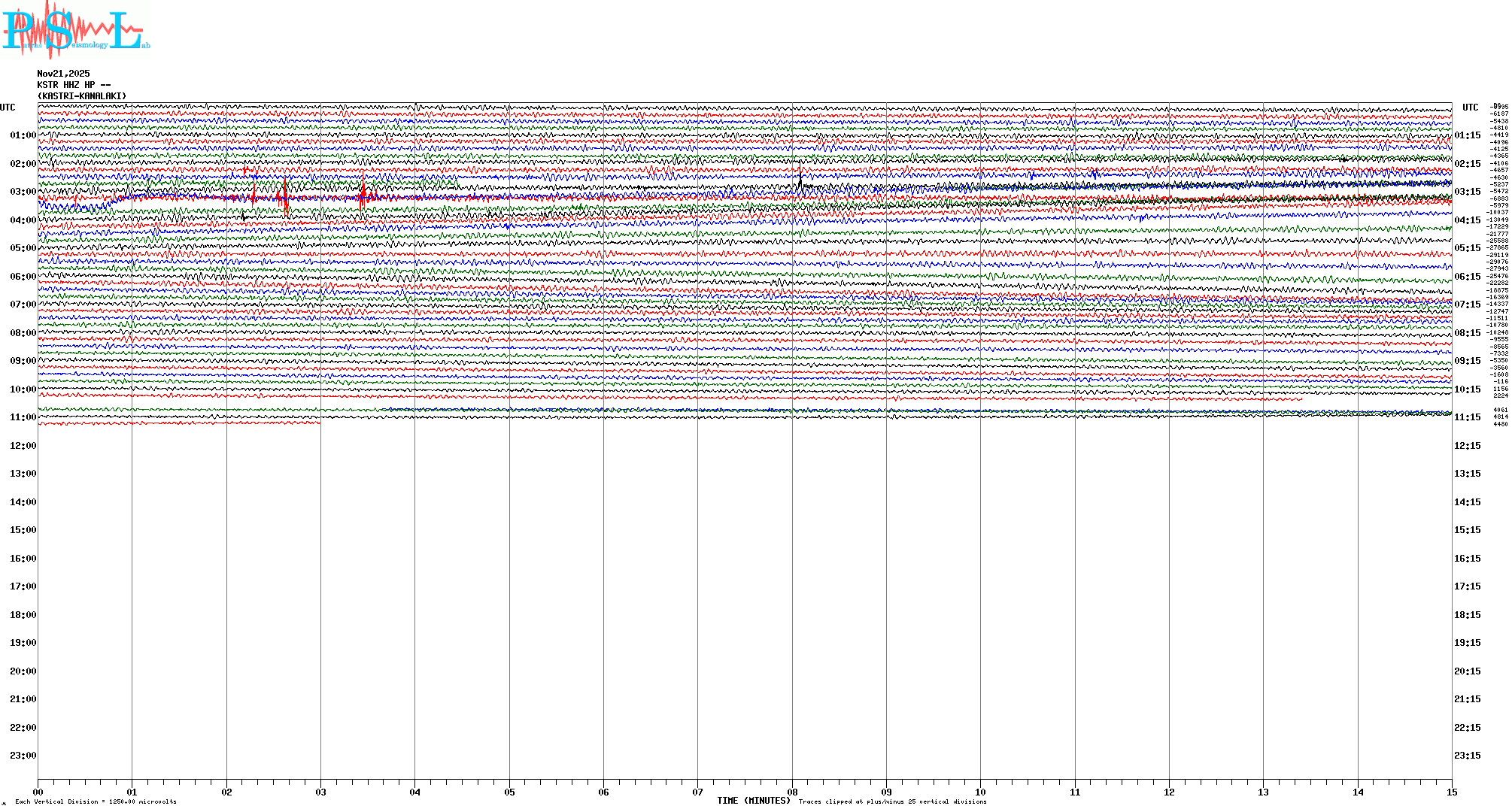The image size is (1512, 812).
Task: Click the 23:00 hour label on left
Action: point(23,756)
